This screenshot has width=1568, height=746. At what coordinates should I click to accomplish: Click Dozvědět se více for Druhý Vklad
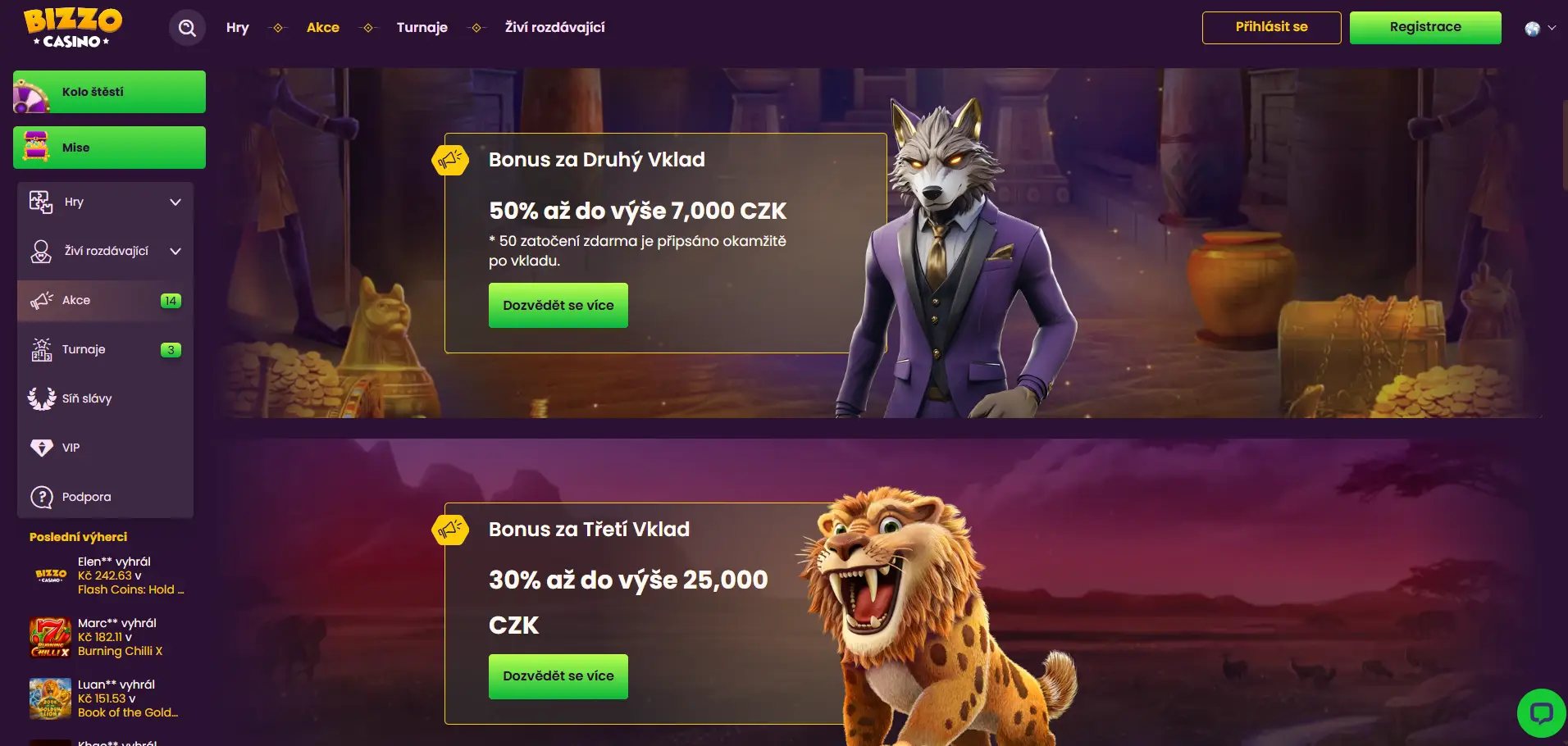pyautogui.click(x=558, y=305)
